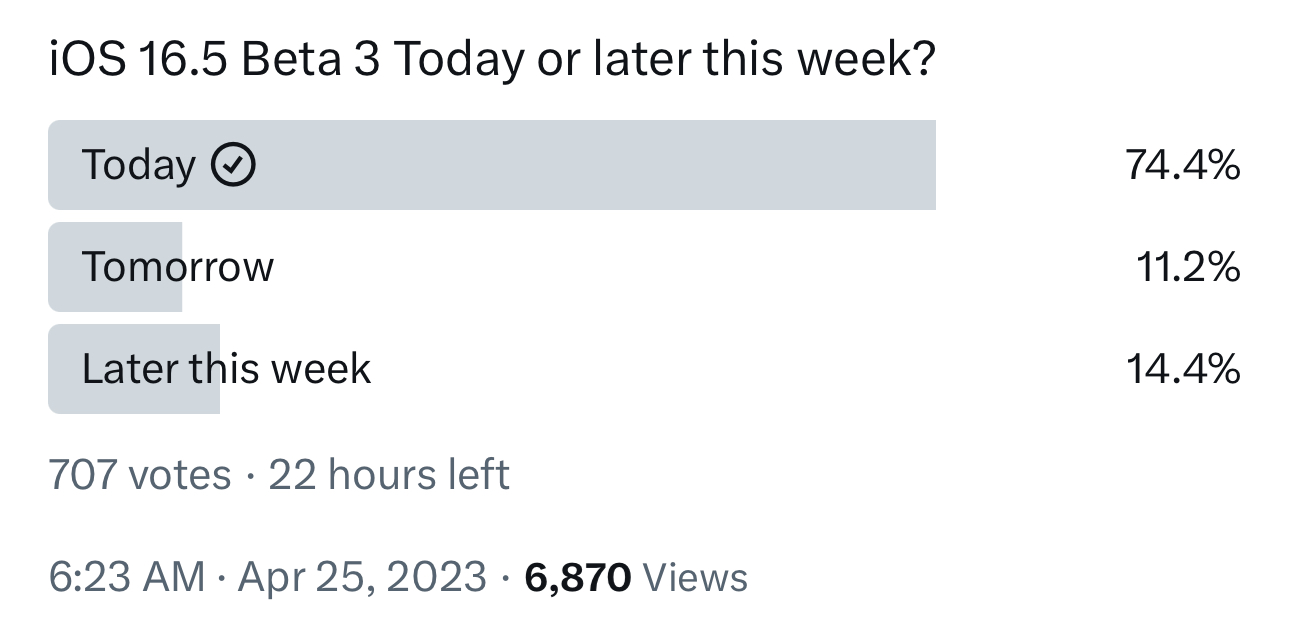Click the words later this week? in the question
Image resolution: width=1290 pixels, height=629 pixels.
point(764,61)
